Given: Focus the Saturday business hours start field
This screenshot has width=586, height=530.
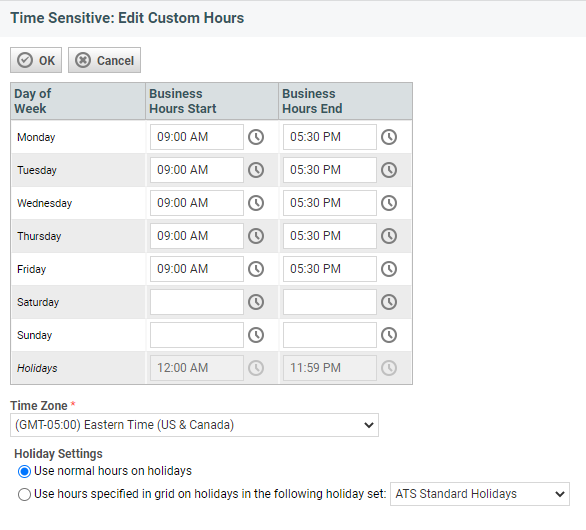Looking at the screenshot, I should tap(197, 302).
